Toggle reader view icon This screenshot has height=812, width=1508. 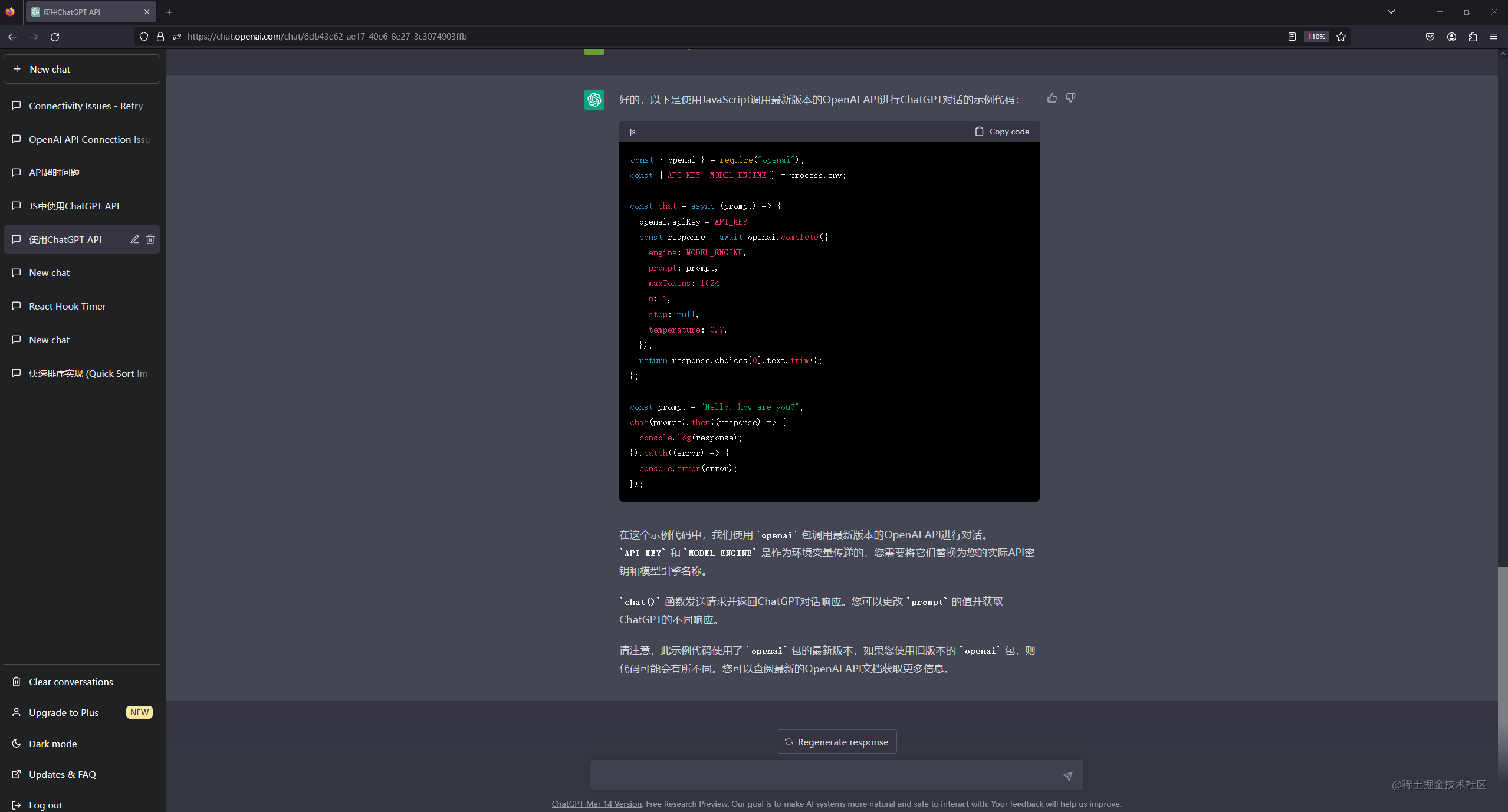1292,37
